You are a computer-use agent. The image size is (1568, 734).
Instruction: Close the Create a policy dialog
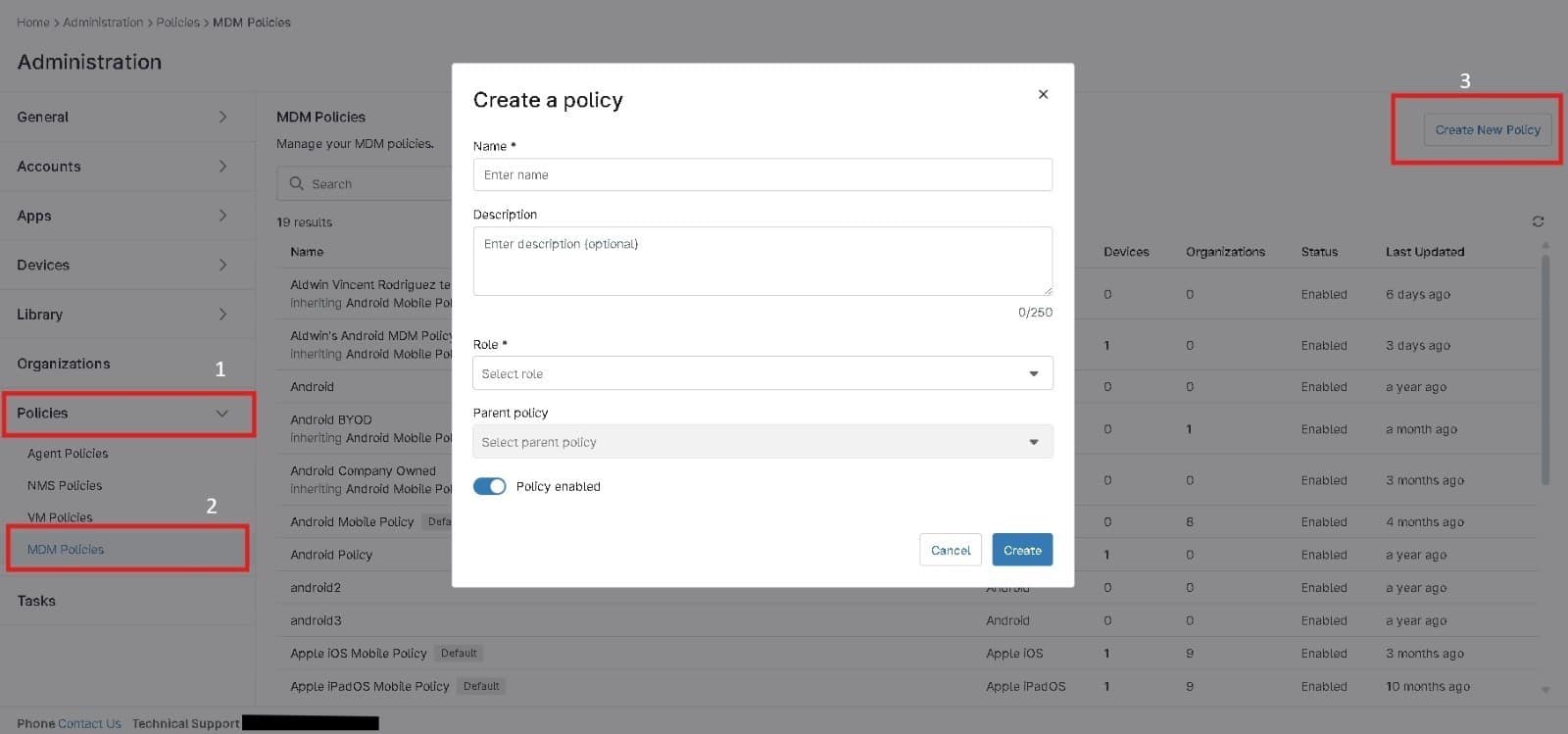[x=1042, y=94]
